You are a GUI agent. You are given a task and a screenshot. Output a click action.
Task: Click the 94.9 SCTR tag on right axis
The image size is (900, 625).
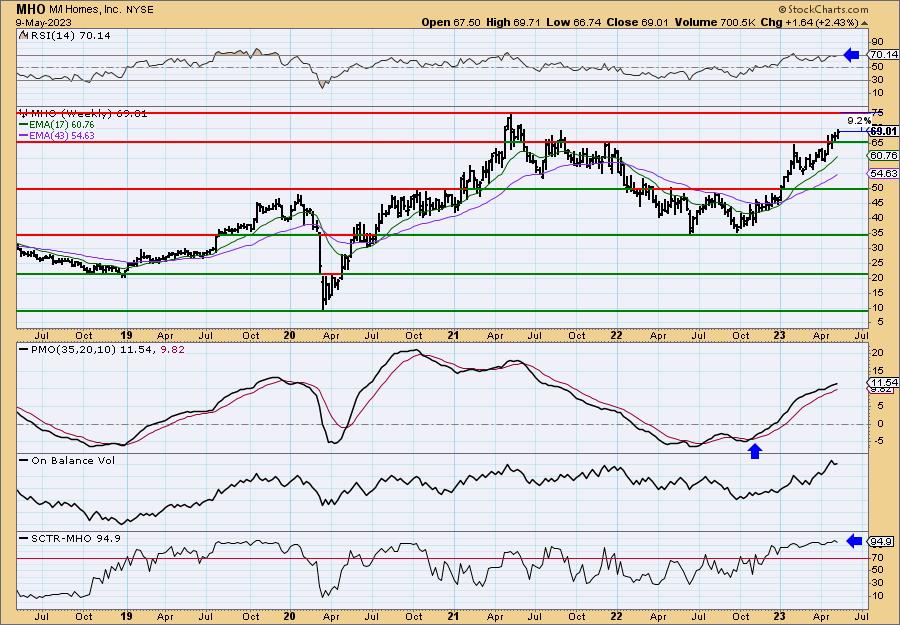pos(882,541)
